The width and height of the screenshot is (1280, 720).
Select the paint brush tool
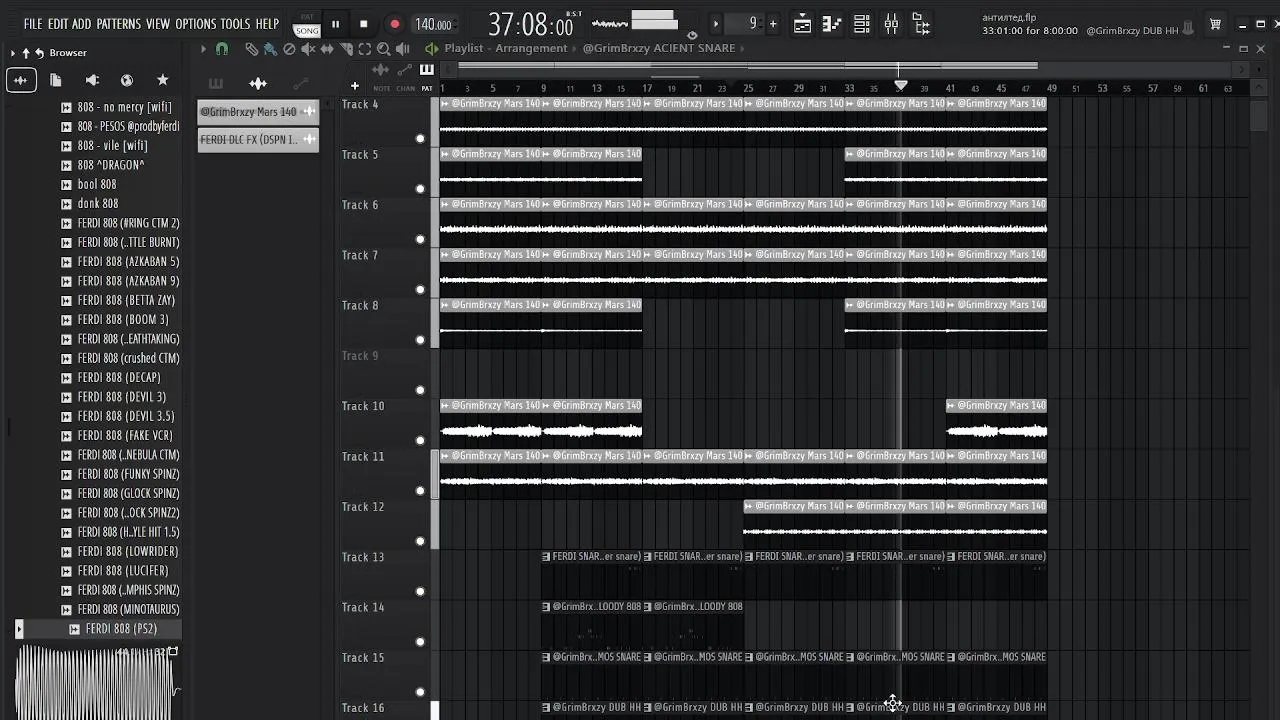click(270, 48)
